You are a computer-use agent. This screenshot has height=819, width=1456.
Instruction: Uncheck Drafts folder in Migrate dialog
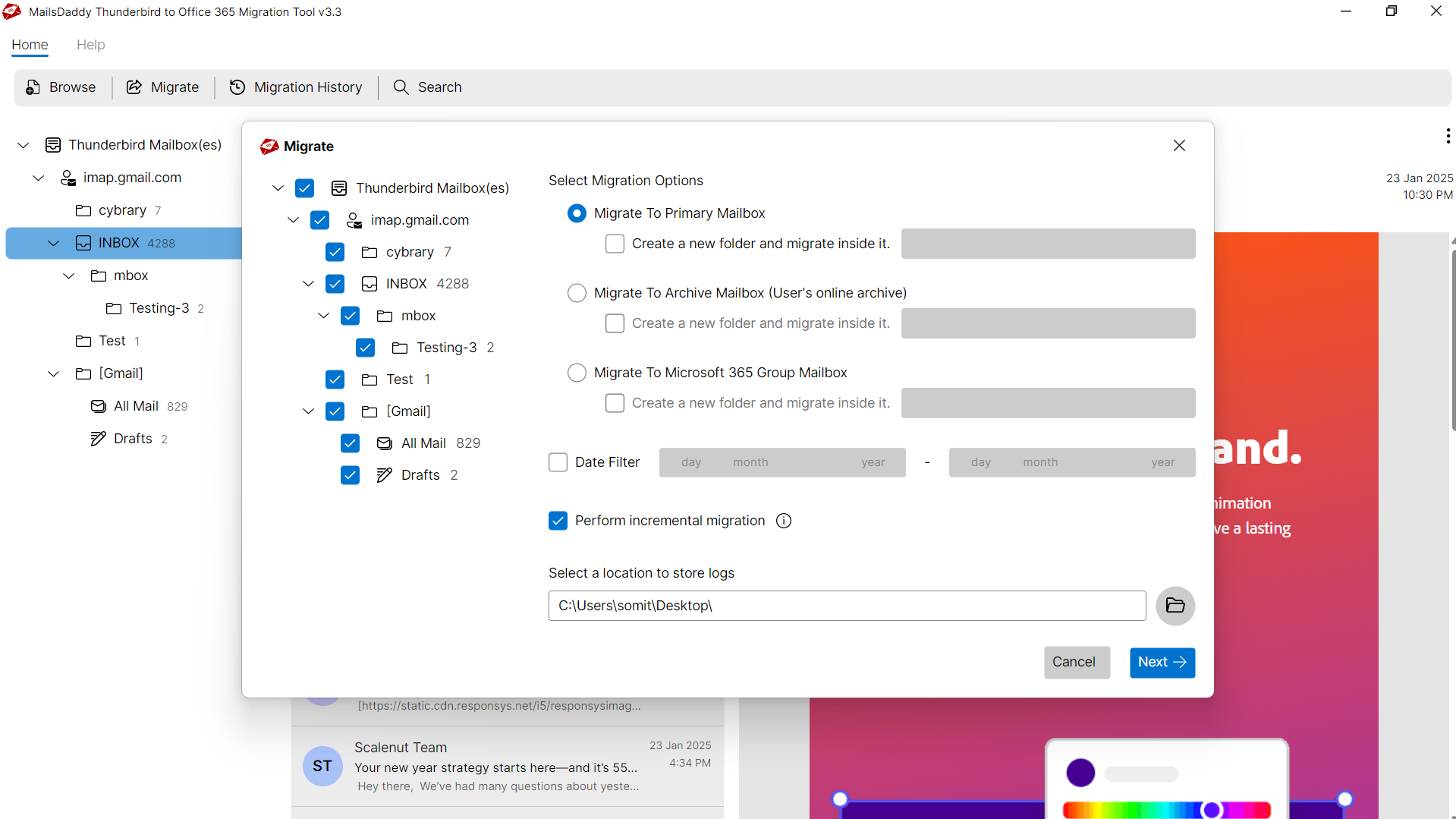(x=350, y=475)
